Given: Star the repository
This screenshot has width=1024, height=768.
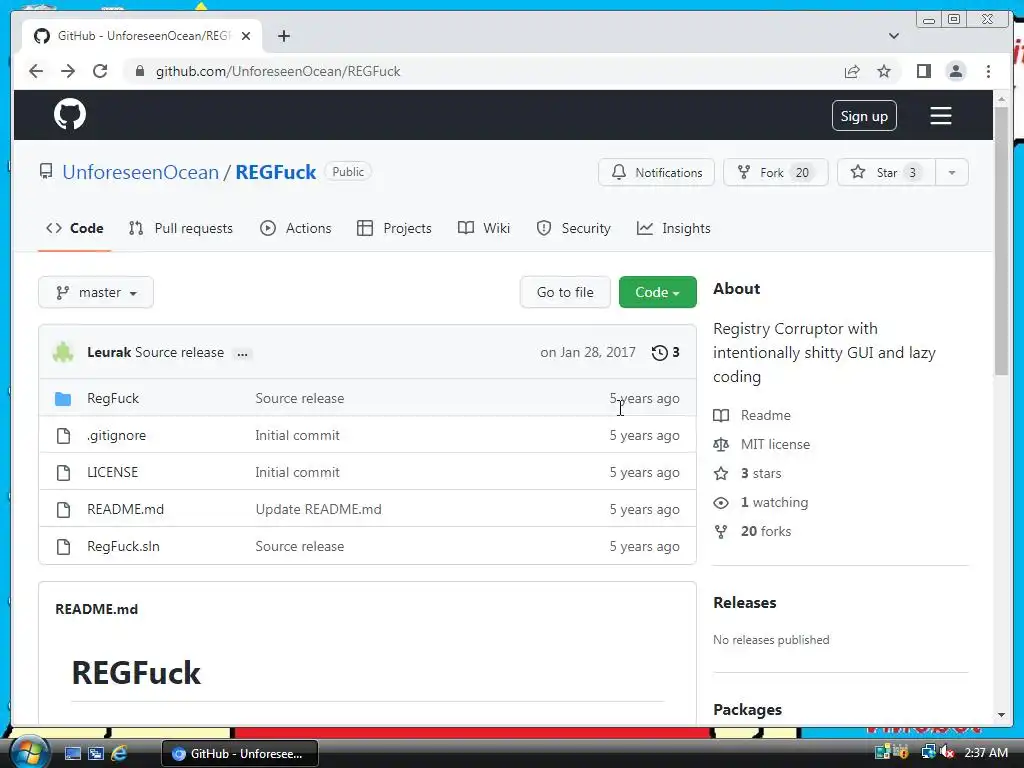Looking at the screenshot, I should coord(886,172).
